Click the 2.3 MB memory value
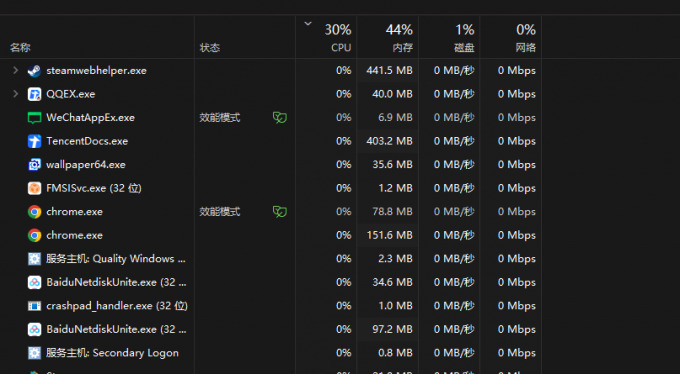680x374 pixels. pos(395,259)
